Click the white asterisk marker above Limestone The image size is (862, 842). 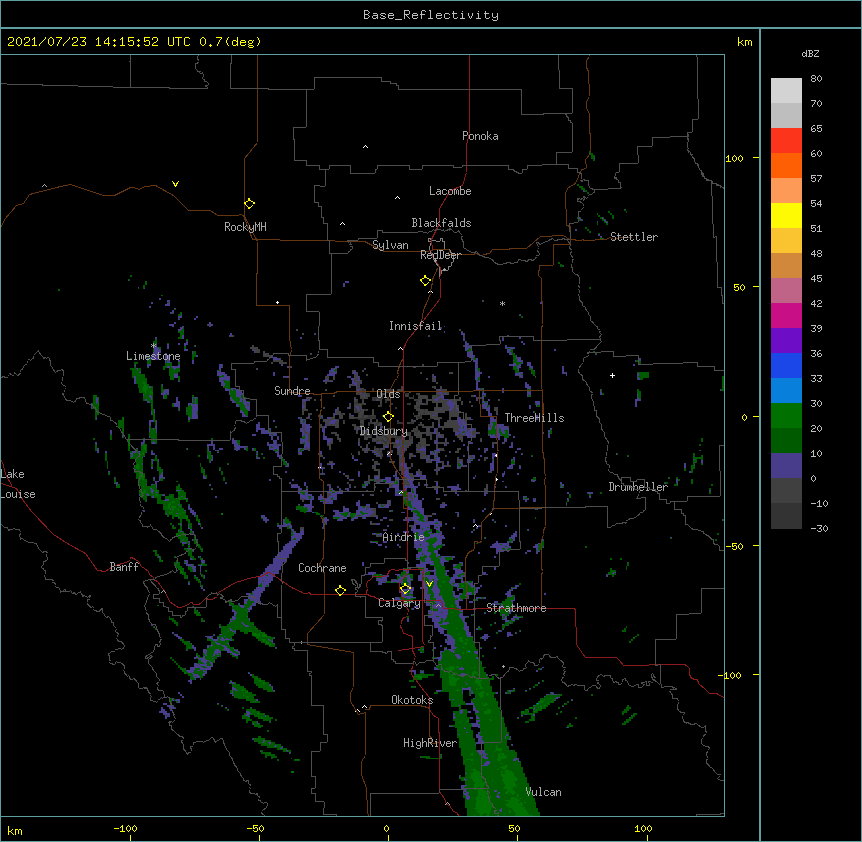[x=154, y=345]
